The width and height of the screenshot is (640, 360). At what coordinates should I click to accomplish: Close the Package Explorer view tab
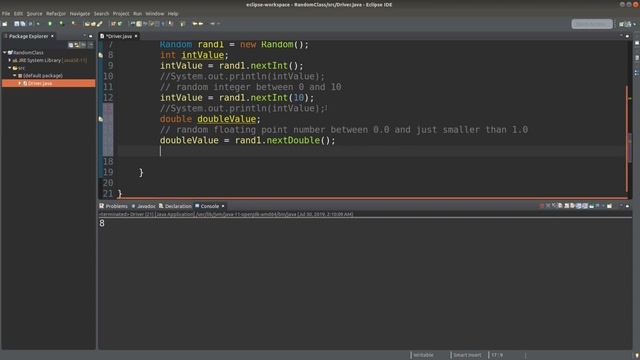pos(52,36)
